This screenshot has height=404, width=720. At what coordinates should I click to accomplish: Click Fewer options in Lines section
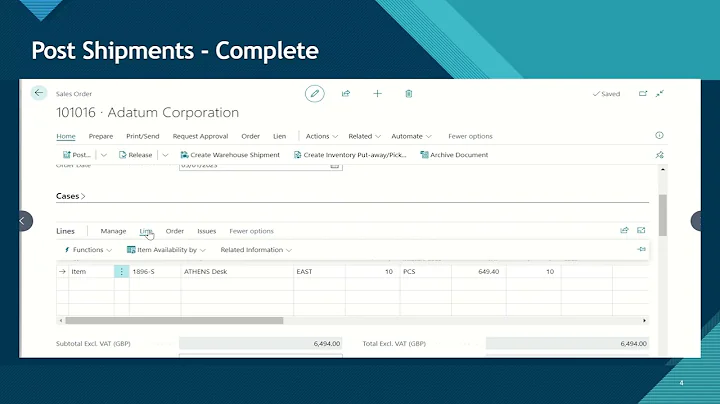coord(251,231)
